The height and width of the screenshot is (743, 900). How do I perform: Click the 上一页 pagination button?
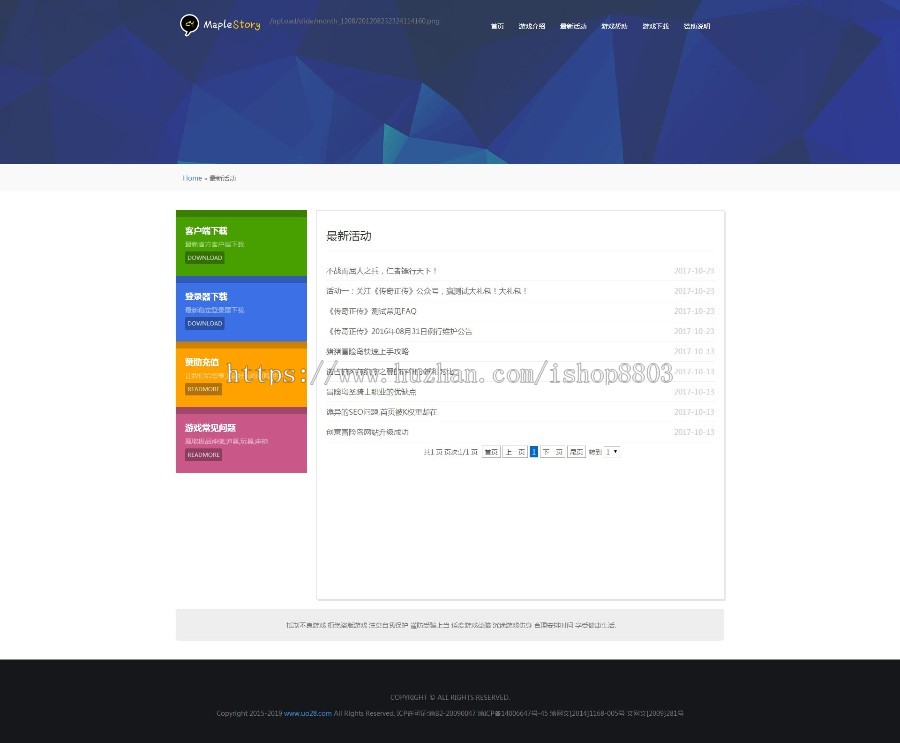pos(515,452)
